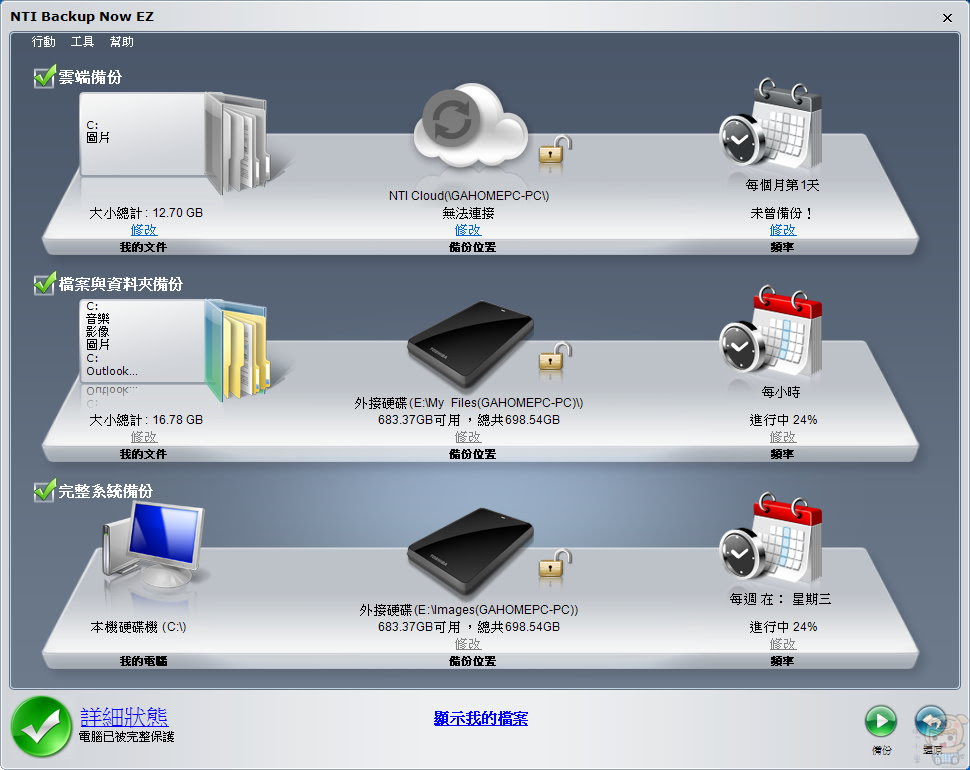Screen dimensions: 970x770
Task: Click the 外接硬碟 (E:\My Files) label
Action: tap(469, 403)
